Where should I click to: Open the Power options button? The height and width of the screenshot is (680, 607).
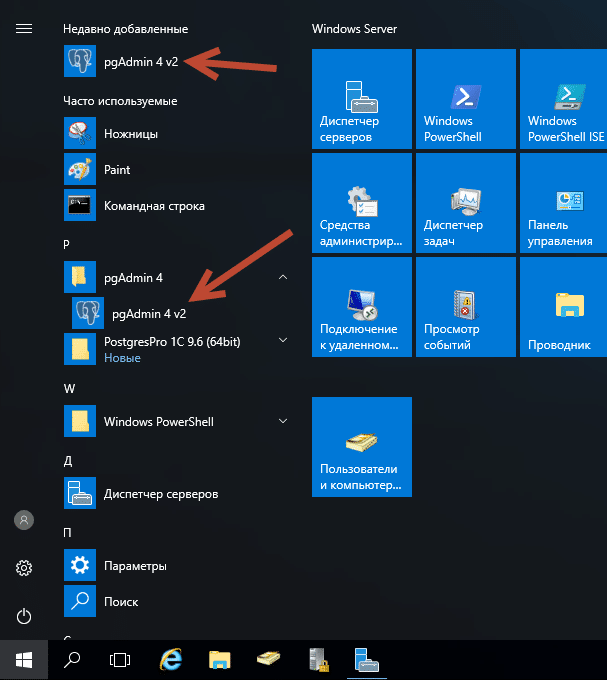coord(24,616)
